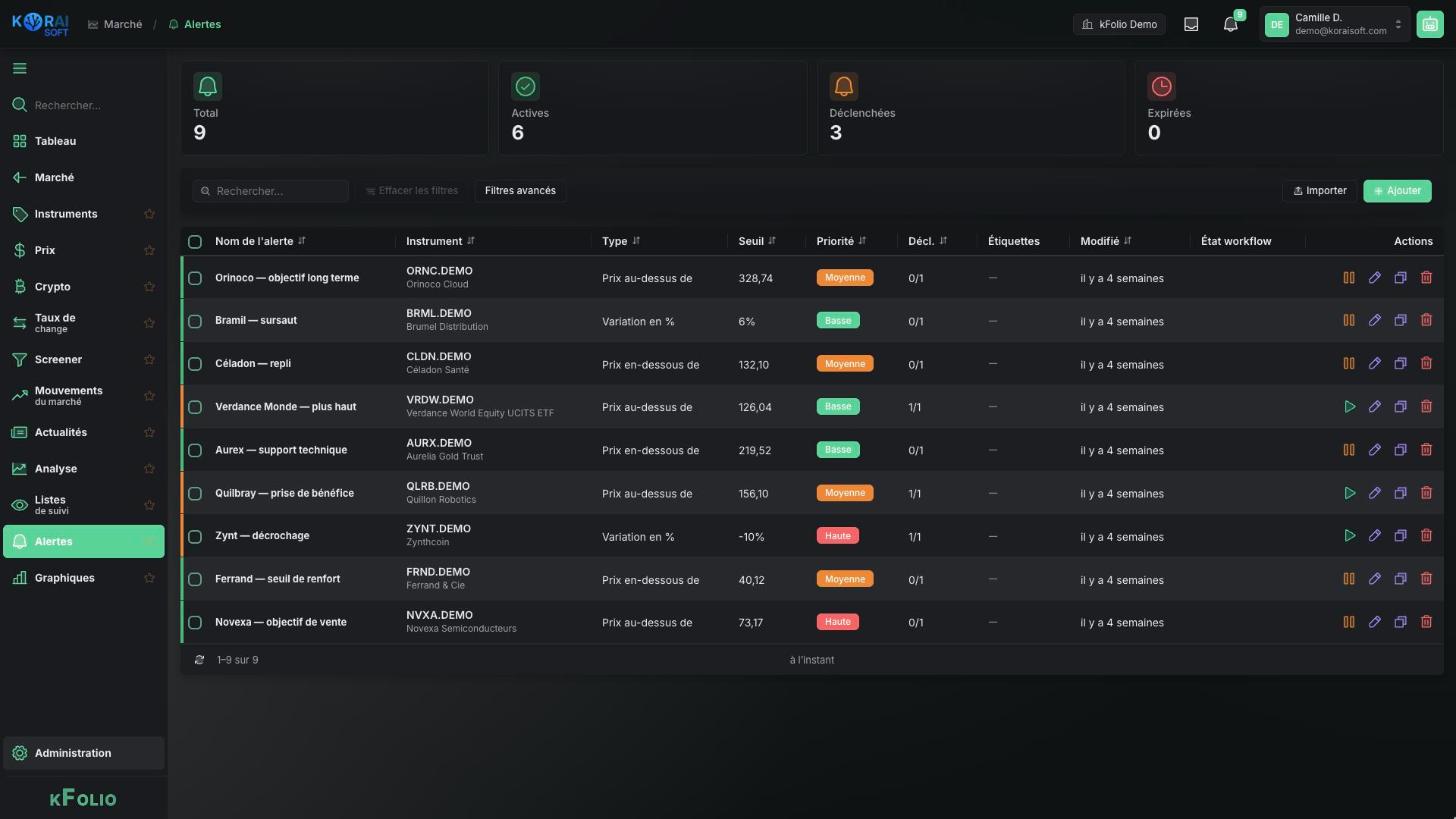This screenshot has height=819, width=1456.
Task: Open Tableau in the sidebar
Action: tap(84, 141)
